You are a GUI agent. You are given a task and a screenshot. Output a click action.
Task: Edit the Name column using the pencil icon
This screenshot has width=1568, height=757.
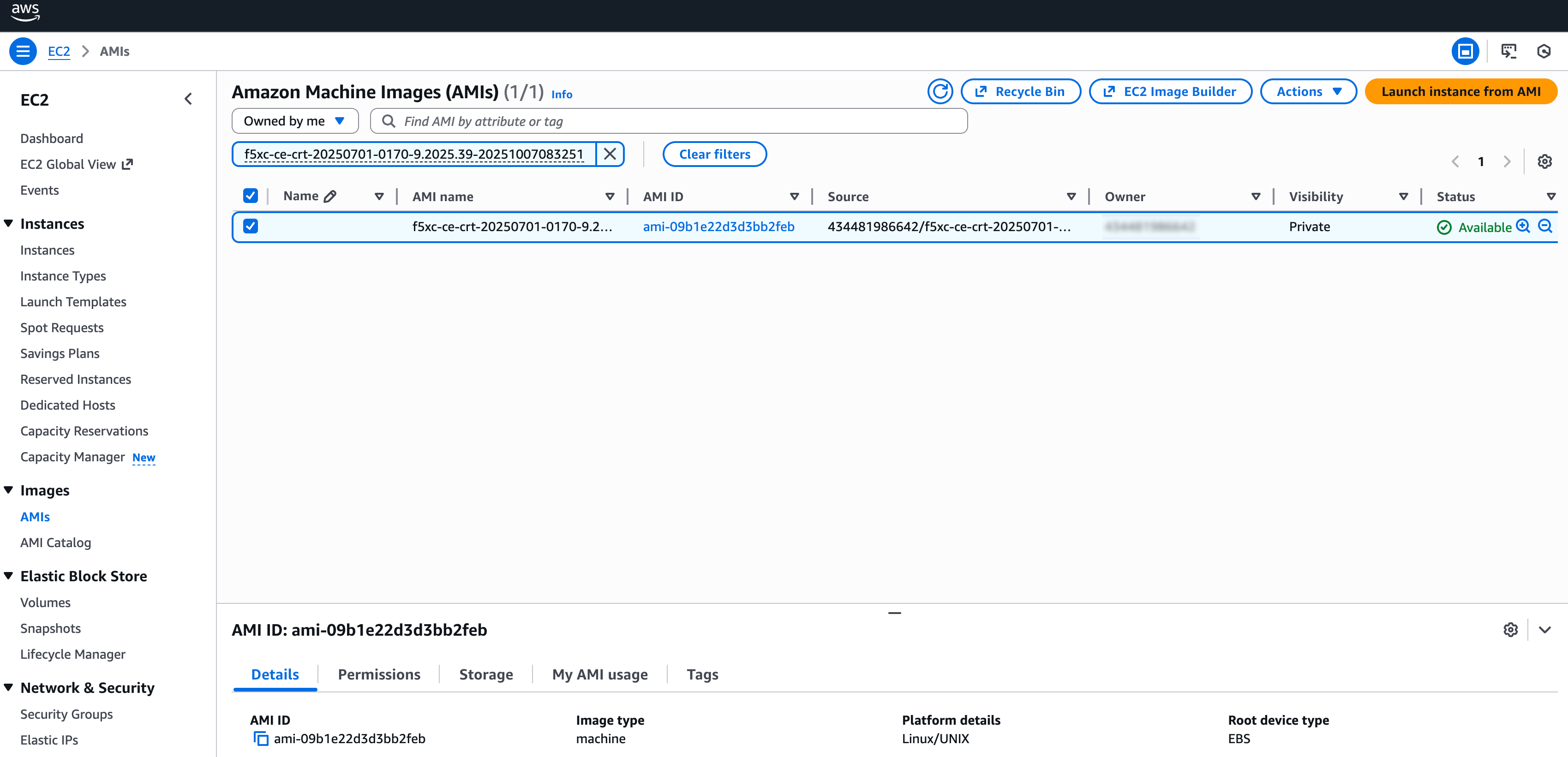(x=330, y=195)
